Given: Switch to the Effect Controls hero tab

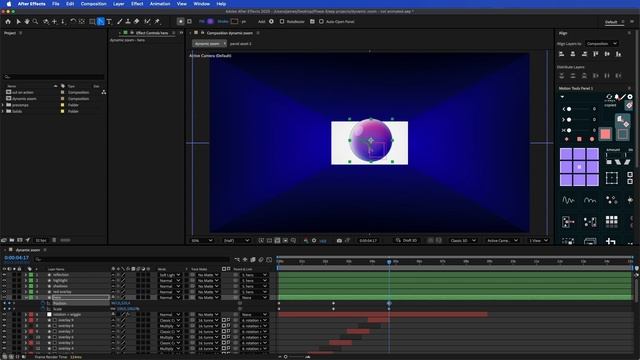Looking at the screenshot, I should click(151, 33).
